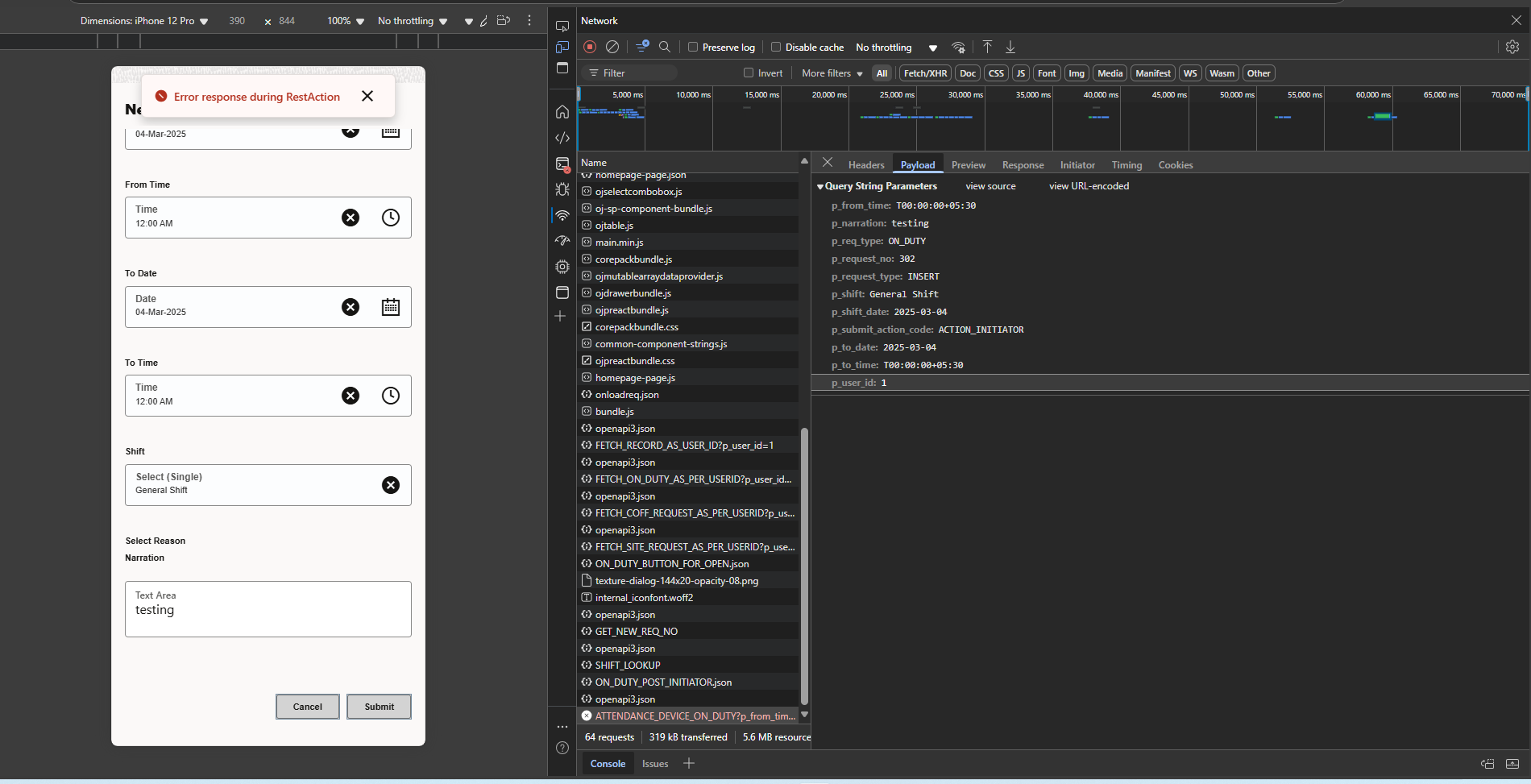The width and height of the screenshot is (1531, 784).
Task: Select the GET_NEW_REQ_NO request
Action: (689, 631)
